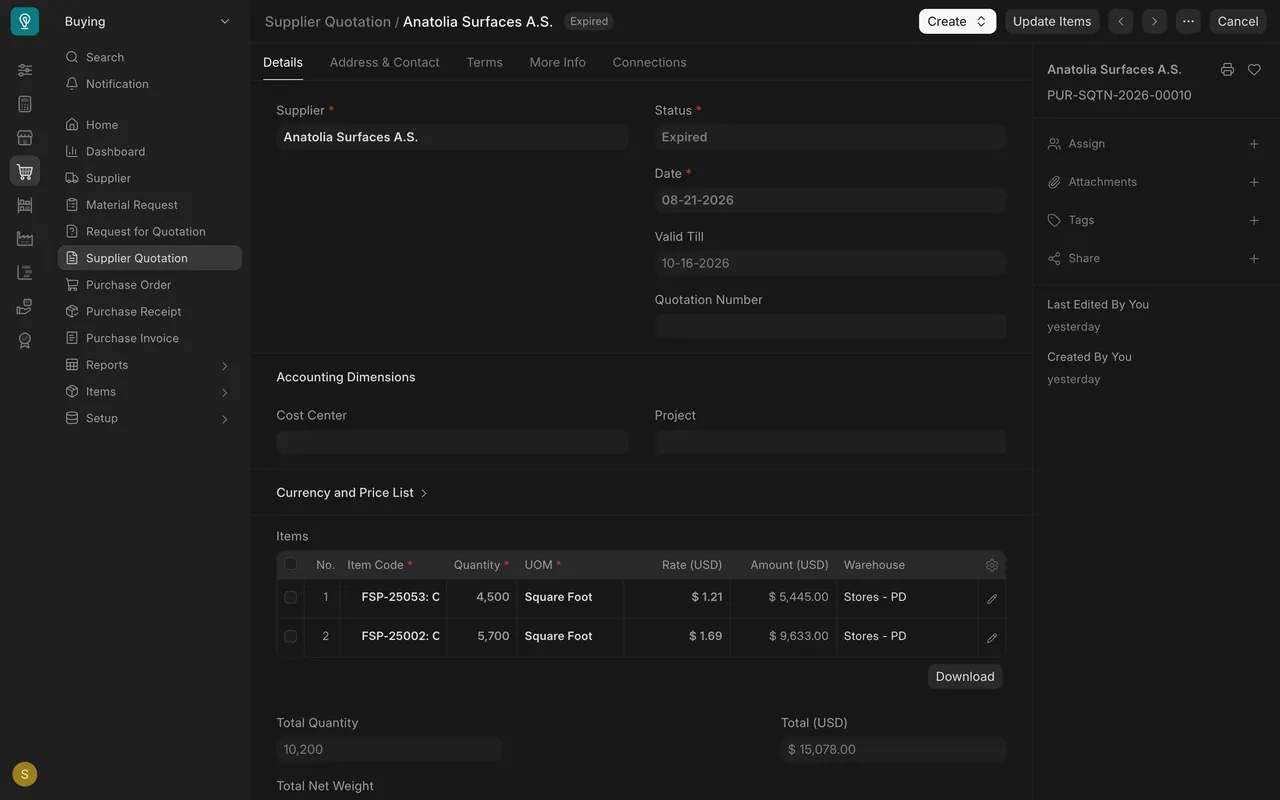Image resolution: width=1280 pixels, height=800 pixels.
Task: Click the Cancel button
Action: (x=1238, y=21)
